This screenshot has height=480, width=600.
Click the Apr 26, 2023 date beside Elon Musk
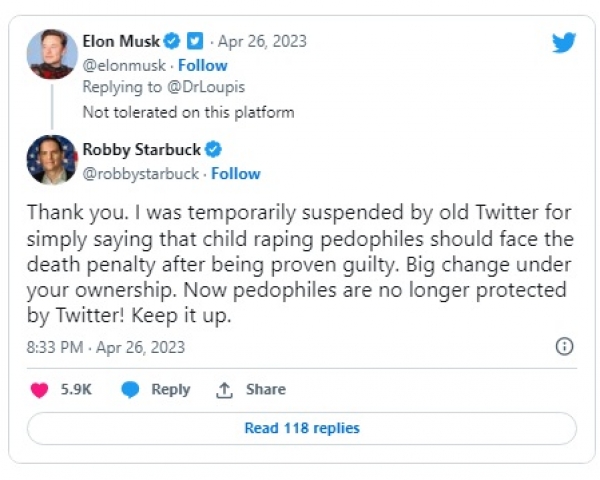click(x=263, y=42)
